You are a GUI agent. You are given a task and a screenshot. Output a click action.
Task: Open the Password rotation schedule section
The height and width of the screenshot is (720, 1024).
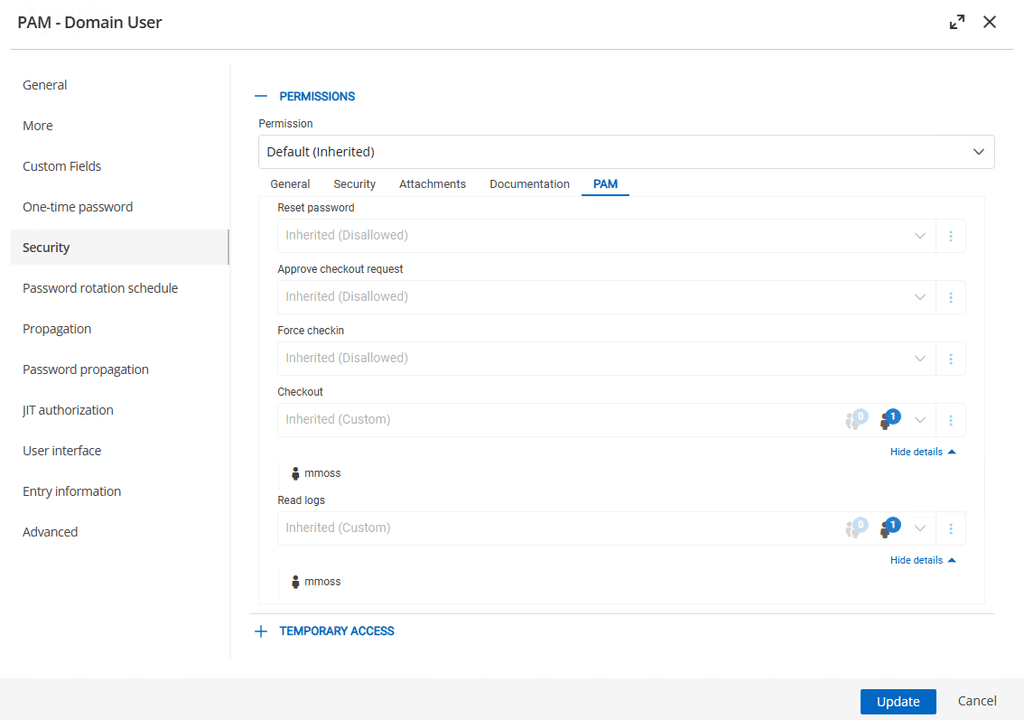pos(100,288)
